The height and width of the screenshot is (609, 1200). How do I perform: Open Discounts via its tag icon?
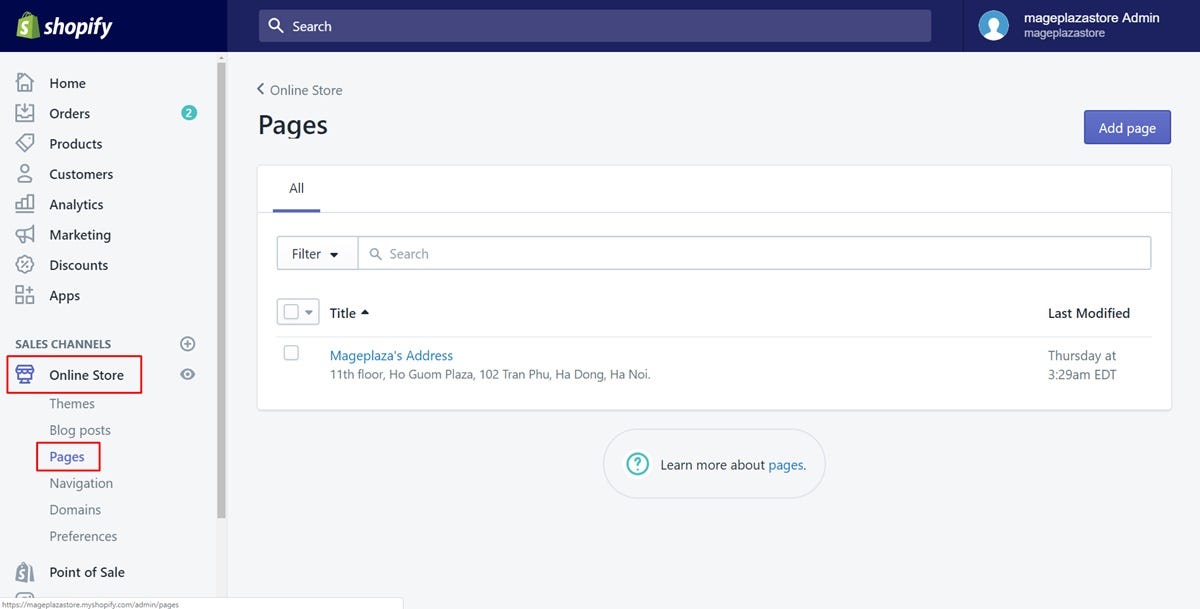point(24,264)
